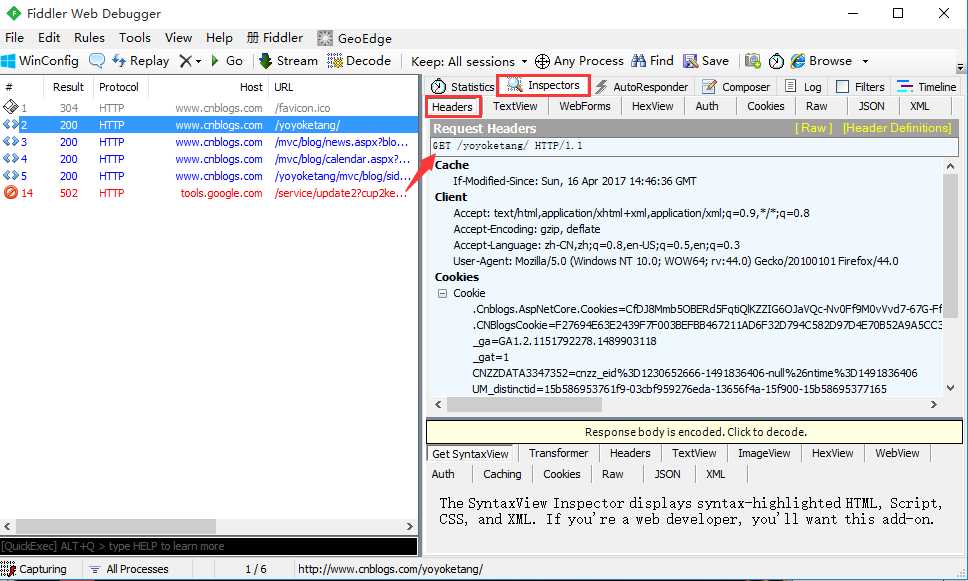This screenshot has width=968, height=581.
Task: Click the response body decode bar
Action: pos(695,432)
